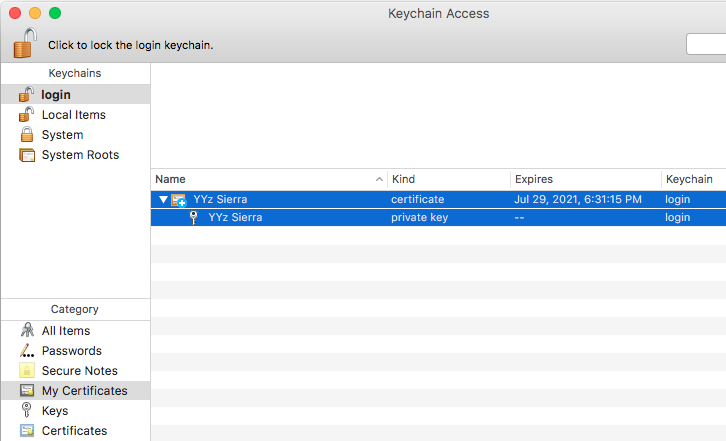Click the Secure Notes category icon
The height and width of the screenshot is (441, 726).
pos(27,371)
